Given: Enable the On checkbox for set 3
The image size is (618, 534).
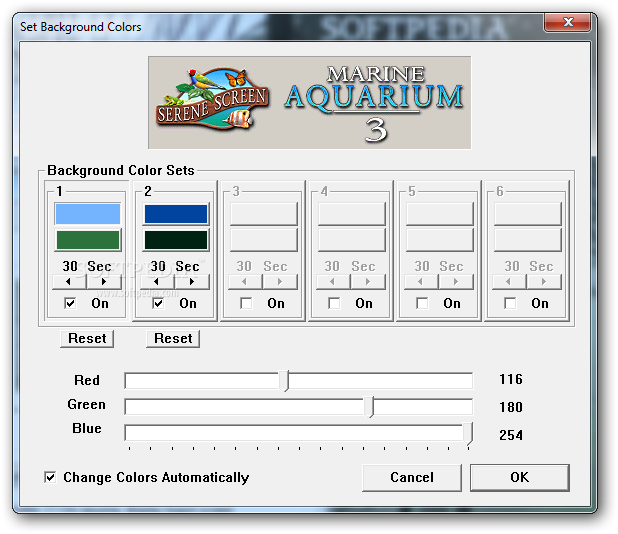Looking at the screenshot, I should [246, 303].
